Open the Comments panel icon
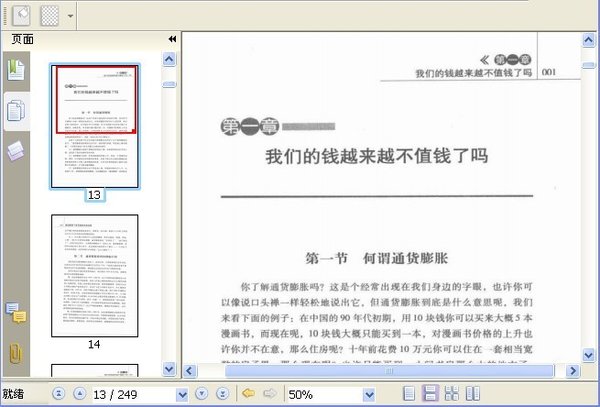This screenshot has height=407, width=600. (x=16, y=313)
